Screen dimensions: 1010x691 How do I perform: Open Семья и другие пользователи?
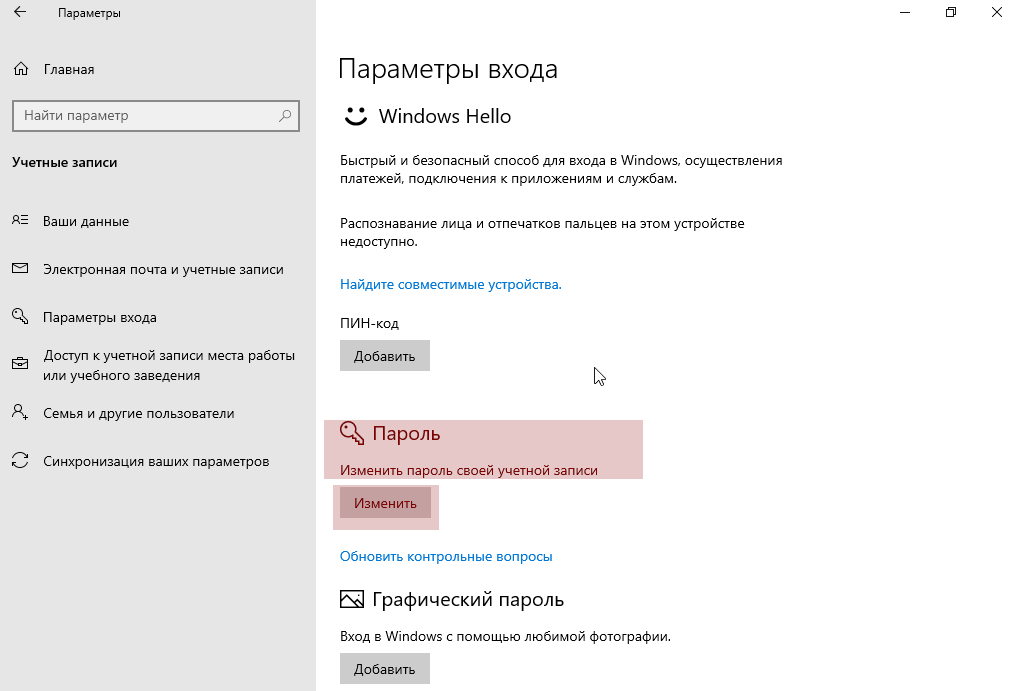(138, 413)
